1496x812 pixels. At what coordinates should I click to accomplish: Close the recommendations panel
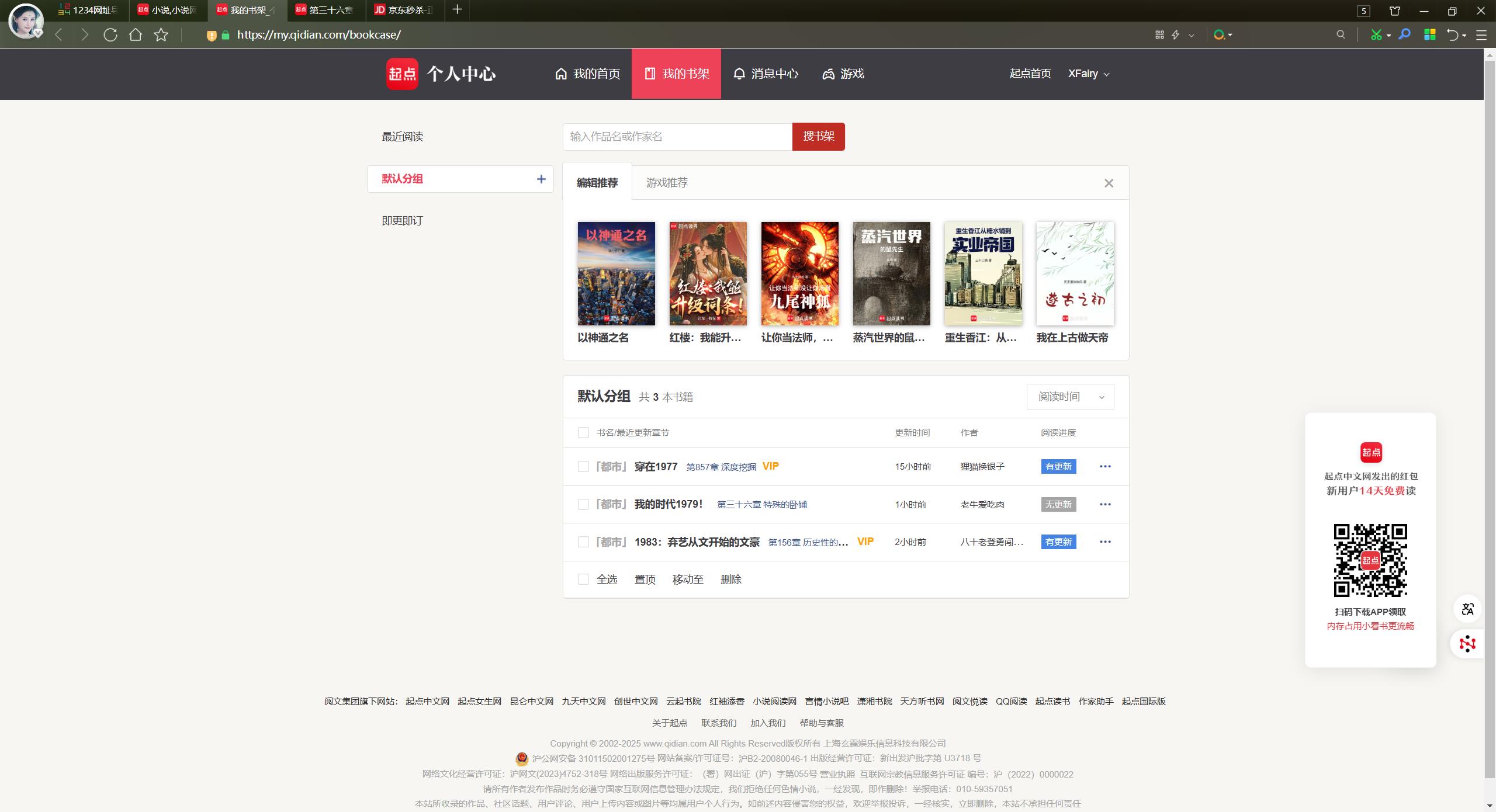click(x=1109, y=183)
